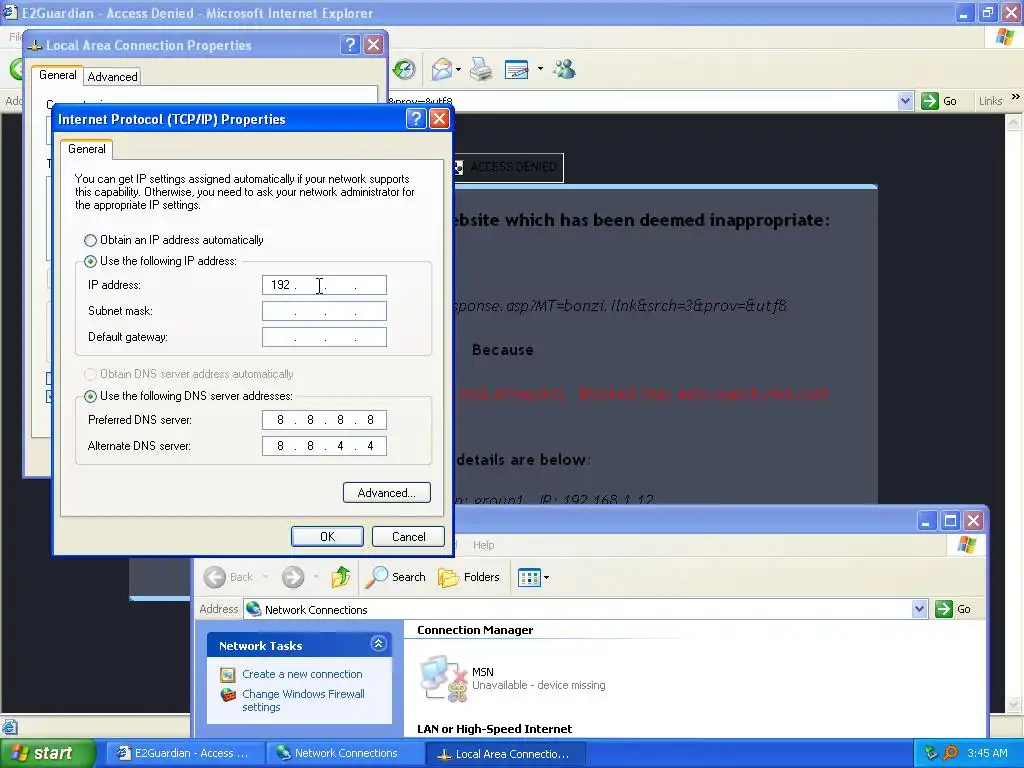Click the IE page scrollbar down arrow
Image resolution: width=1024 pixels, height=768 pixels.
[1014, 705]
